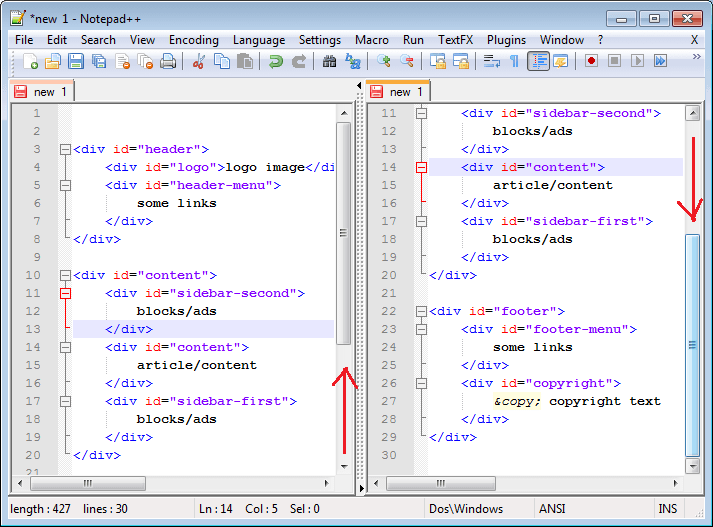Viewport: 713px width, 527px height.
Task: Collapse the footer div fold on line 22
Action: click(x=421, y=311)
